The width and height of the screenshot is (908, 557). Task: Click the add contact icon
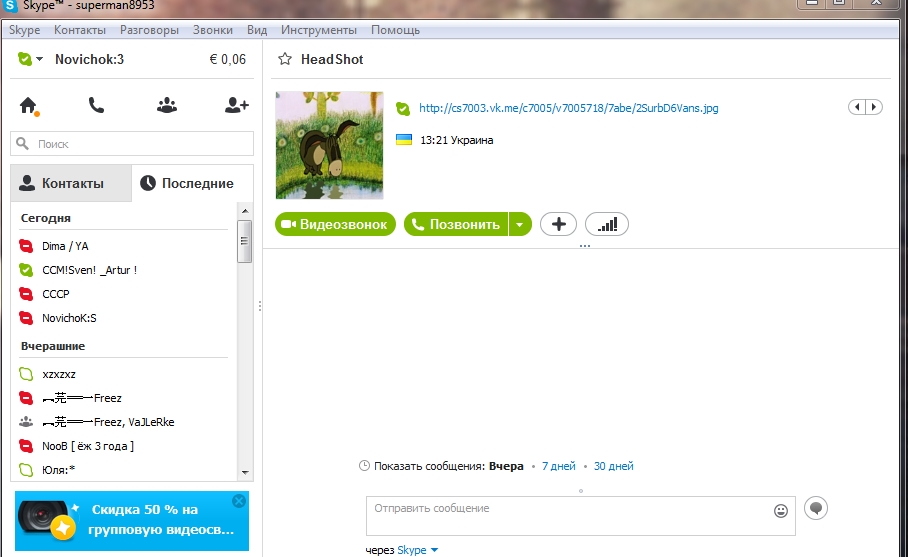(x=236, y=105)
